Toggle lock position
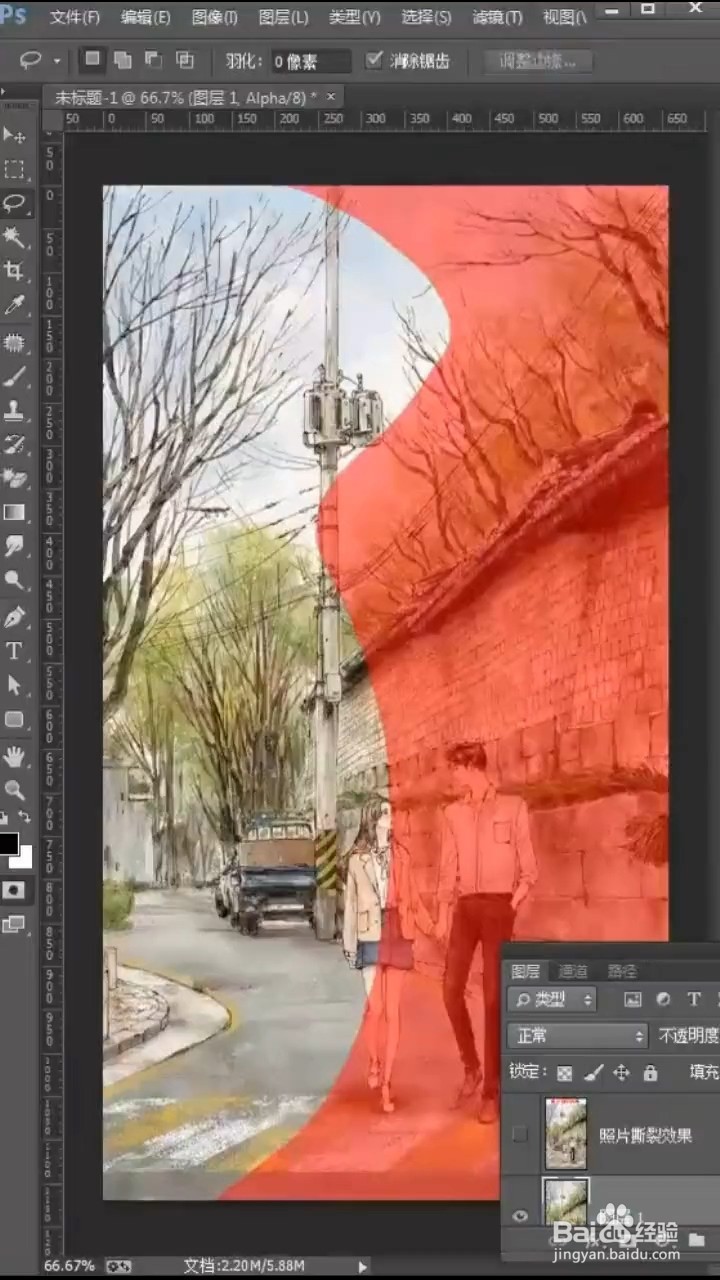Screen dimensions: 720x1280 click(x=621, y=1073)
